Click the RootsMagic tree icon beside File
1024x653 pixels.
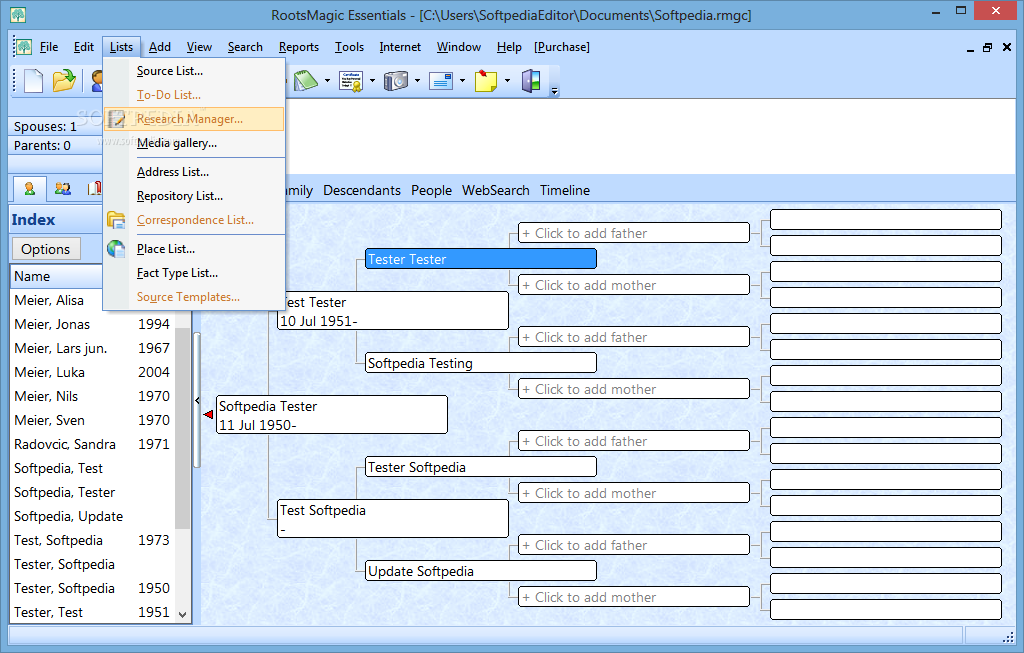coord(24,47)
